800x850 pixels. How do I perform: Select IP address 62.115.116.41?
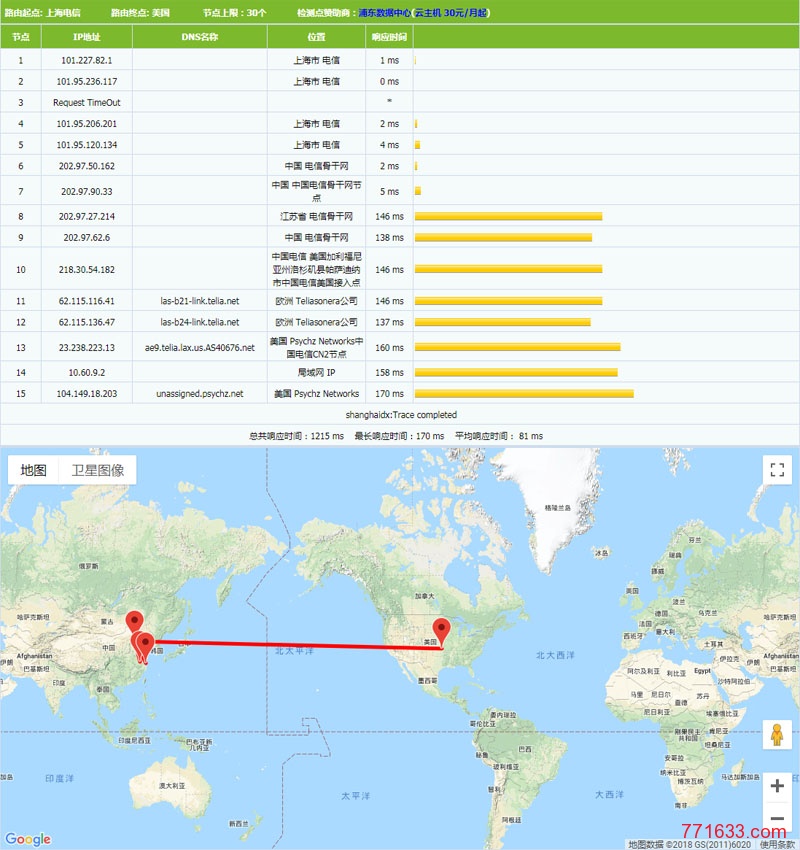(x=87, y=301)
